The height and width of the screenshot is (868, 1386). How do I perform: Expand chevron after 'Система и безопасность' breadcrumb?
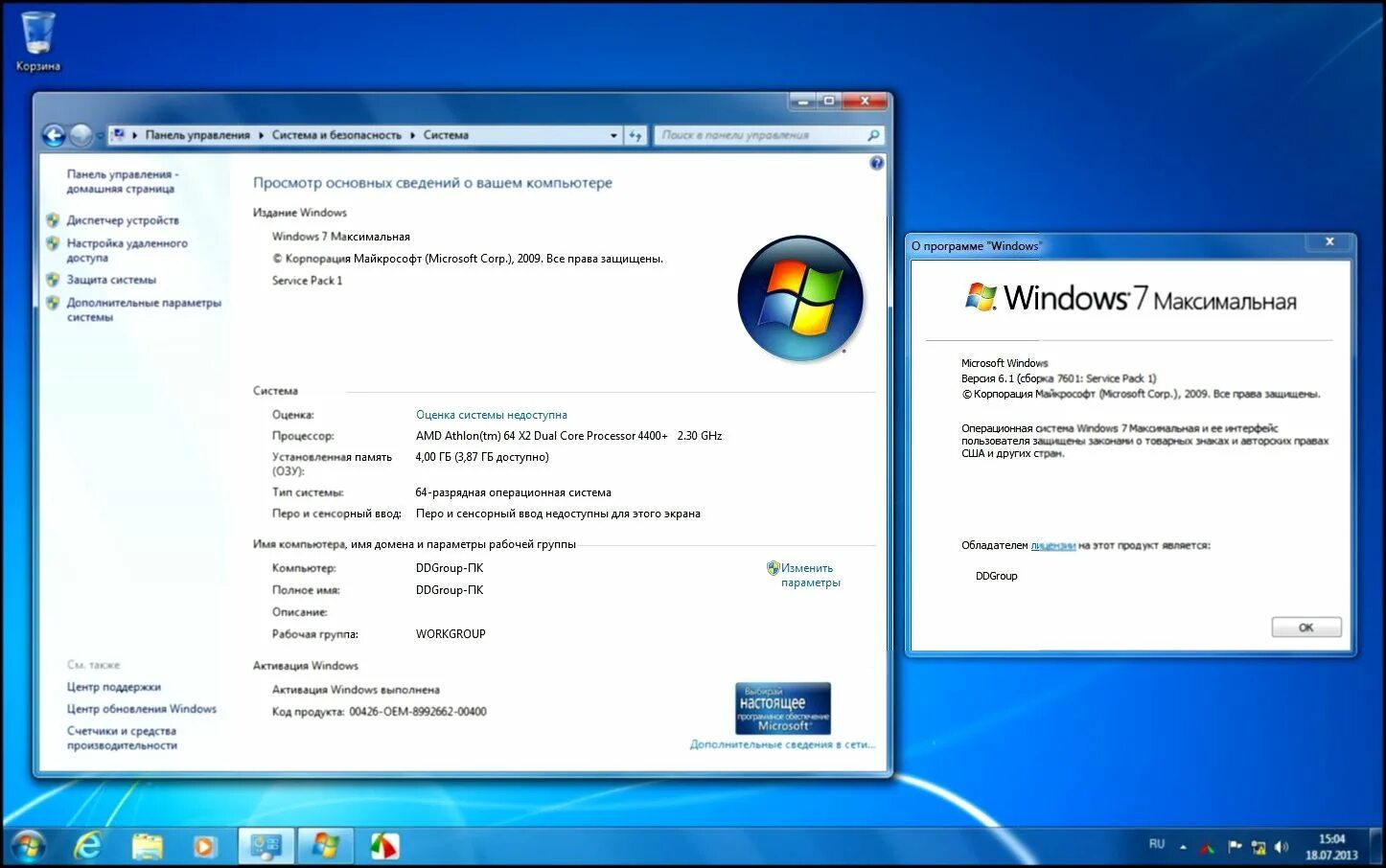coord(413,135)
